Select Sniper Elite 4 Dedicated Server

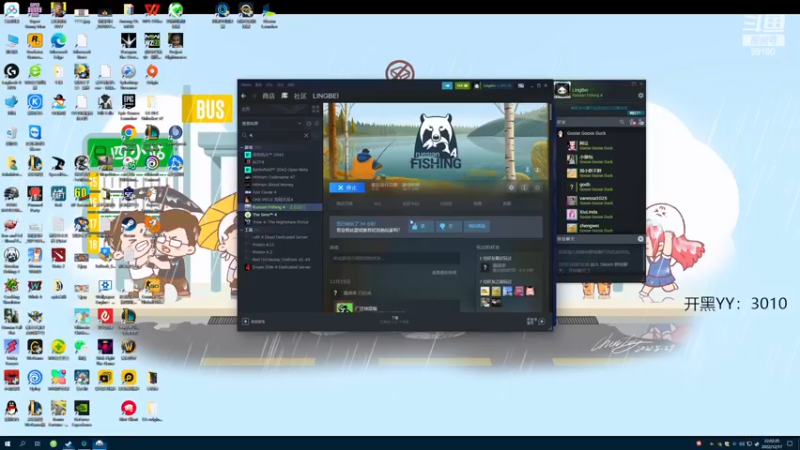click(280, 267)
